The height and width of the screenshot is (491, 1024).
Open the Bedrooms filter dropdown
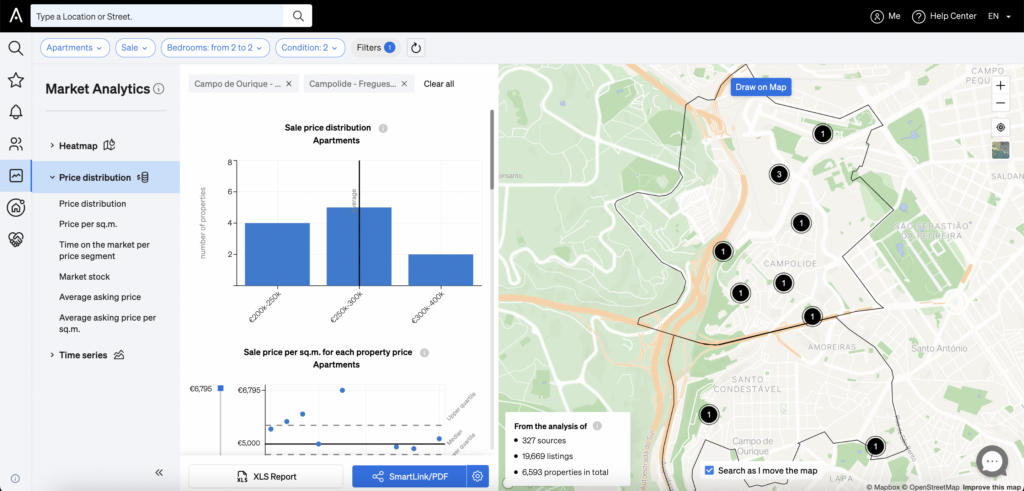[x=215, y=47]
